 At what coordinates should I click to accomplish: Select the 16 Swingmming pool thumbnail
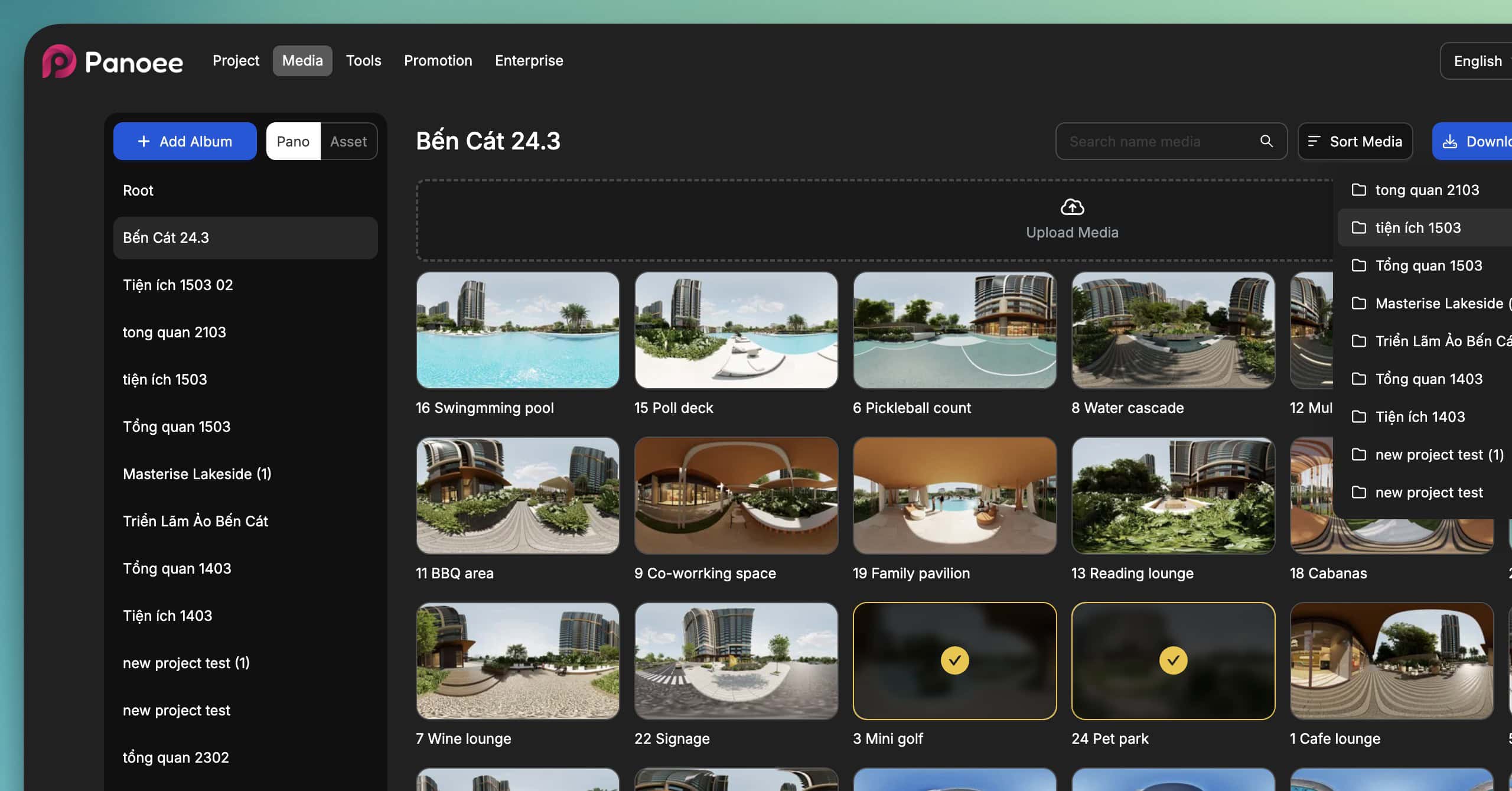click(517, 330)
